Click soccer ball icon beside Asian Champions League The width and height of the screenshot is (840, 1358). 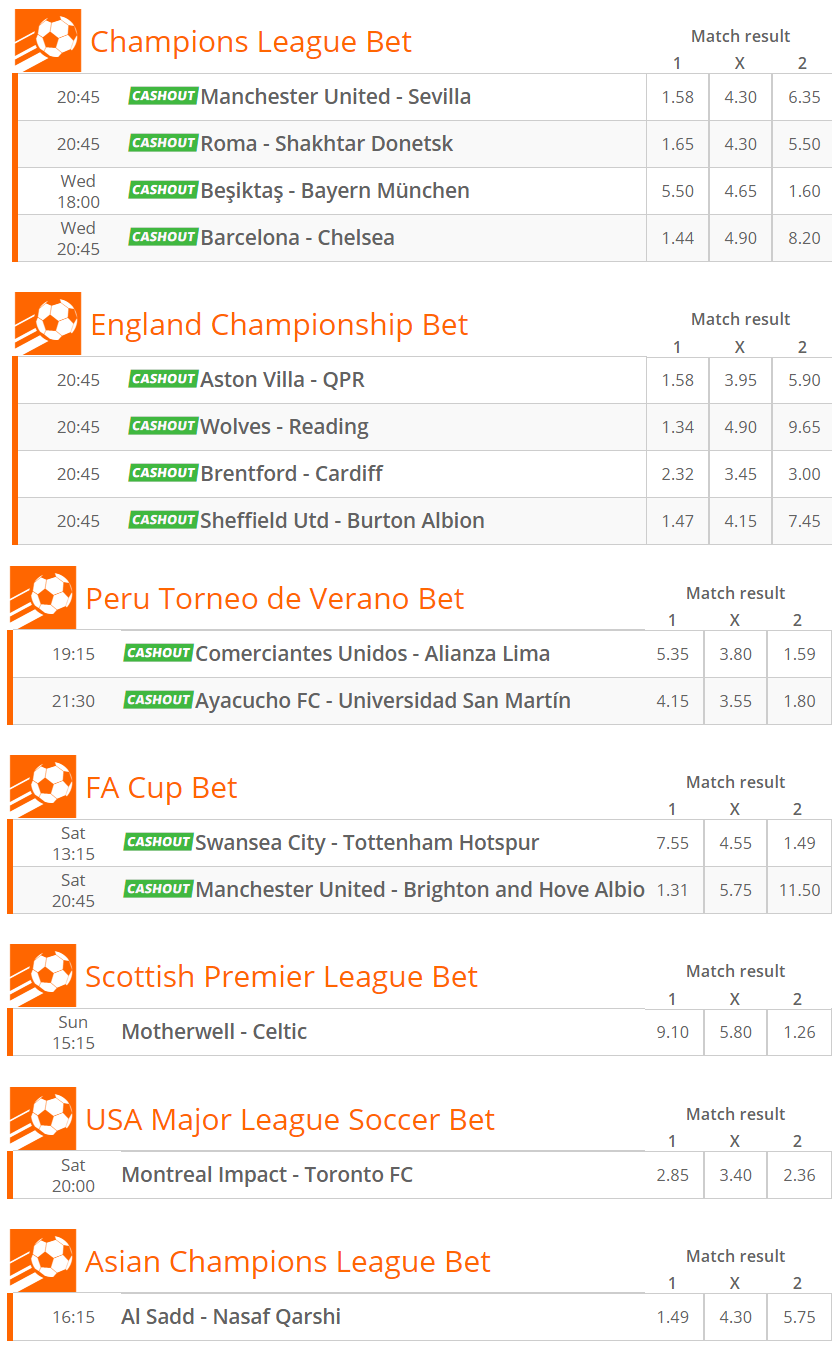click(42, 1261)
